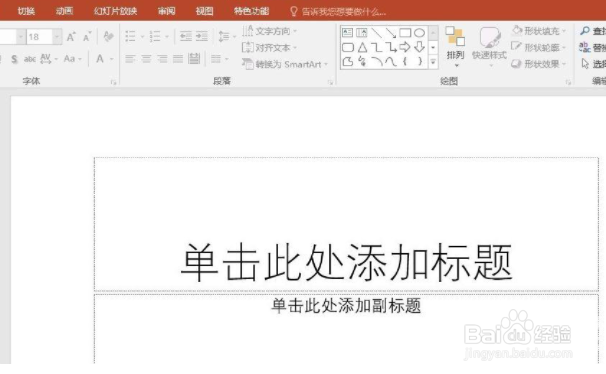Click the font size field showing 18
606x374 pixels.
pyautogui.click(x=39, y=37)
